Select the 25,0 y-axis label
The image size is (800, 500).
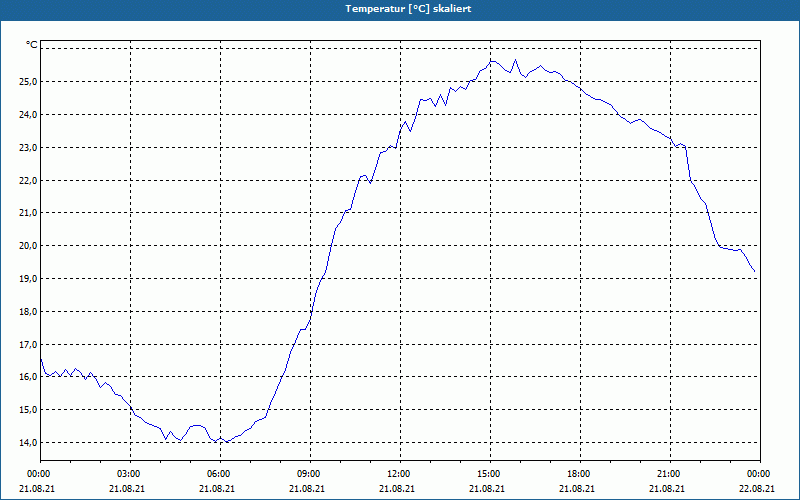click(x=29, y=82)
